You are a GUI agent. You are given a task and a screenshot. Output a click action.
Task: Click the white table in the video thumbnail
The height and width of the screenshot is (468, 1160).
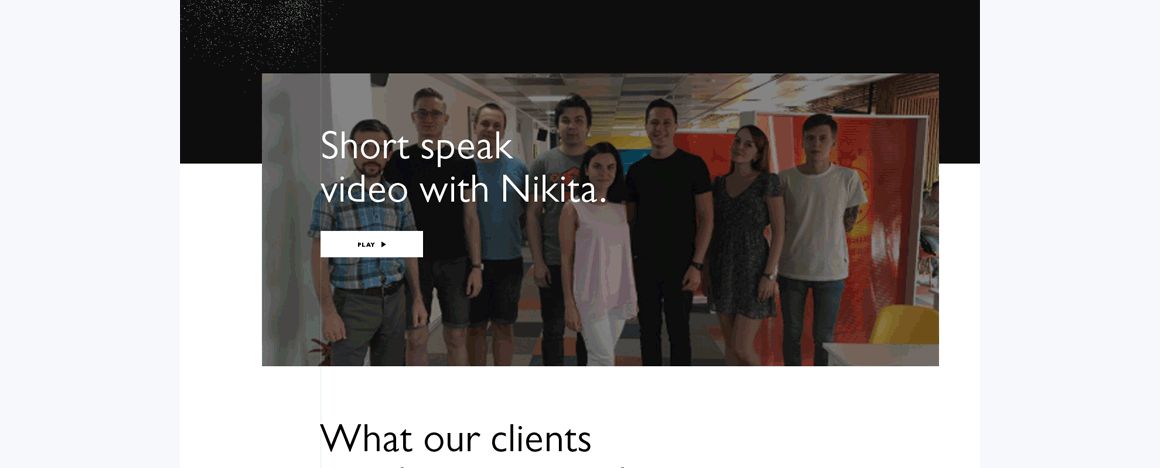880,355
